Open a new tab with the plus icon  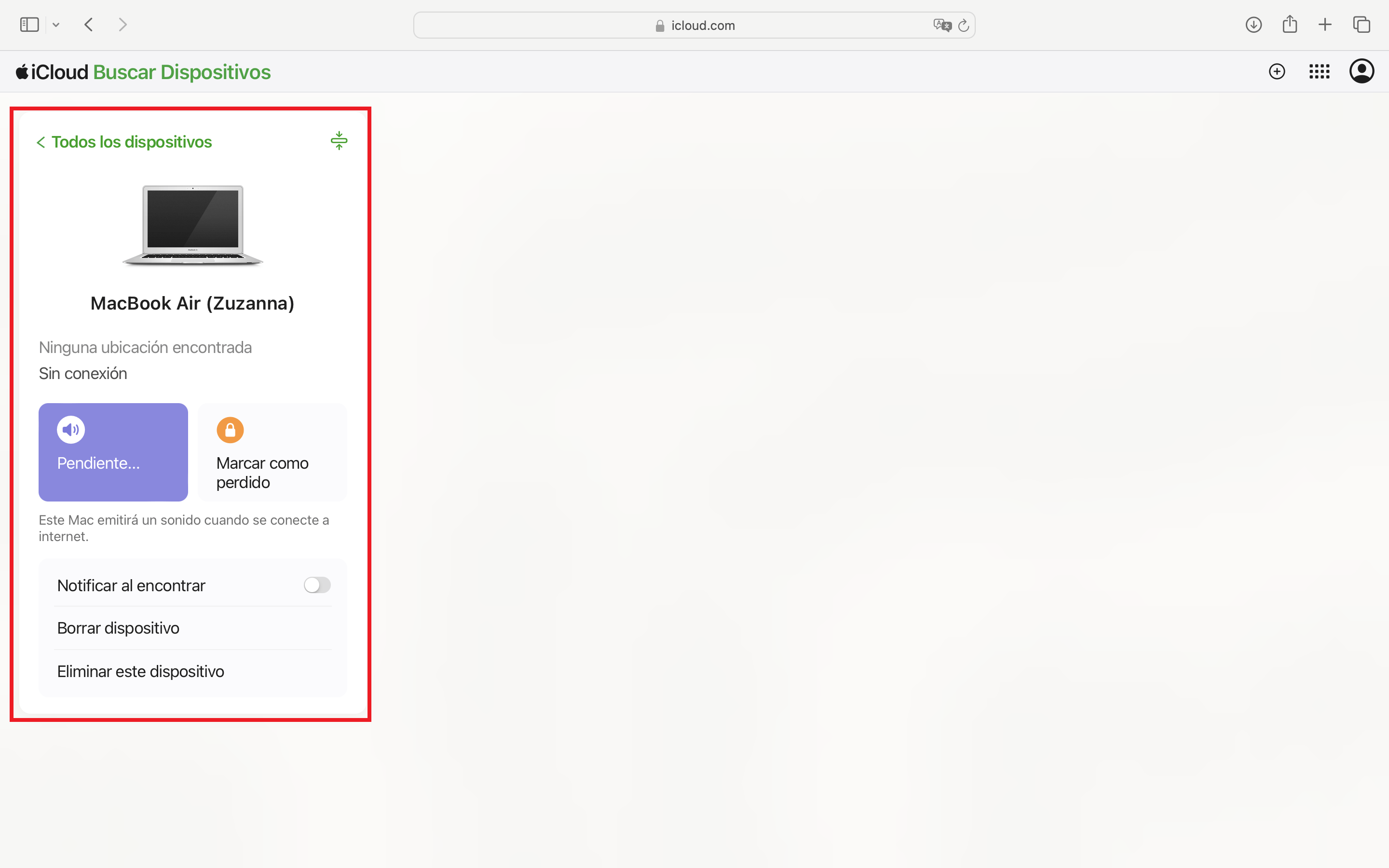point(1325,25)
